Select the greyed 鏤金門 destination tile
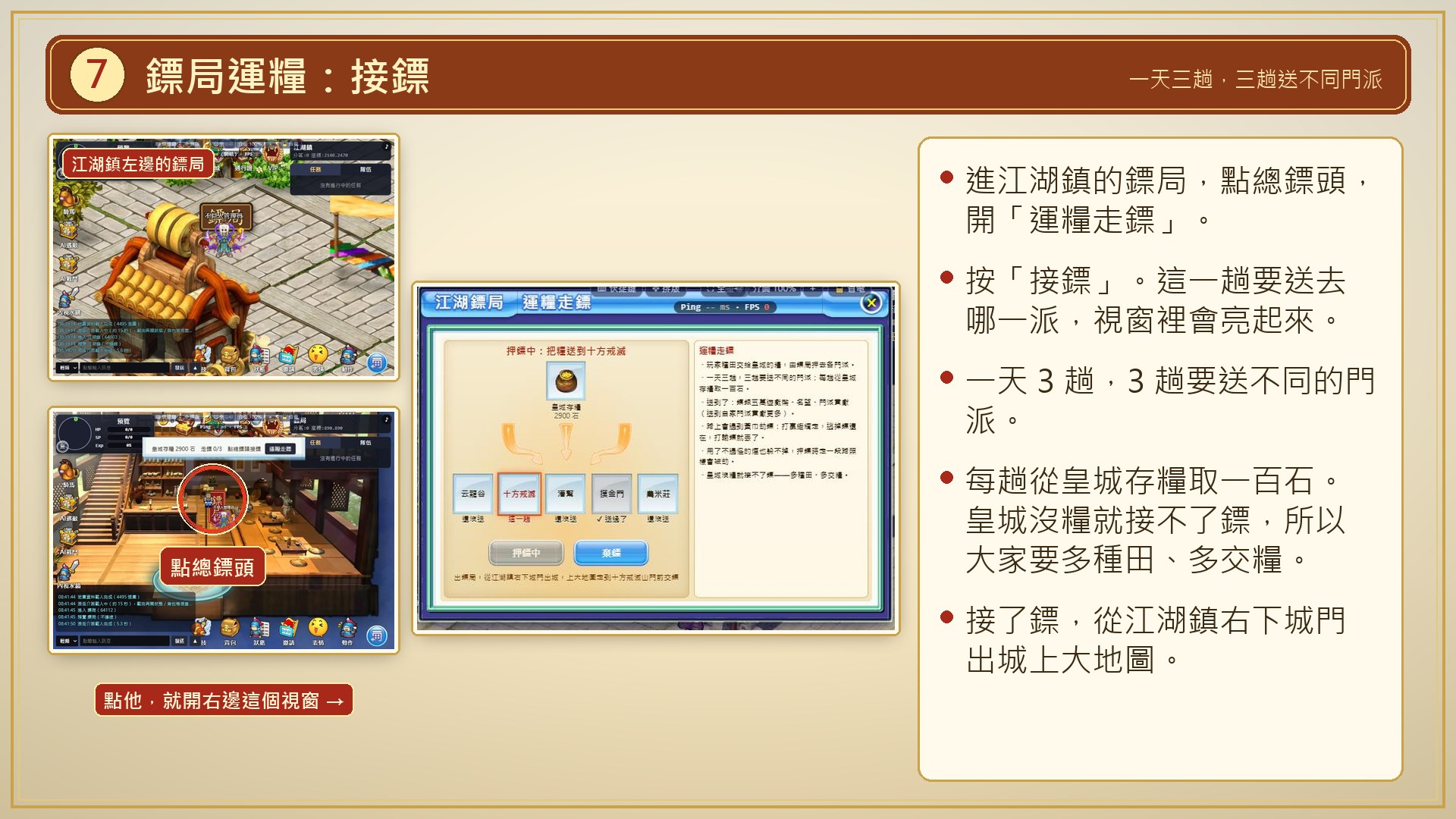The width and height of the screenshot is (1456, 819). 612,494
